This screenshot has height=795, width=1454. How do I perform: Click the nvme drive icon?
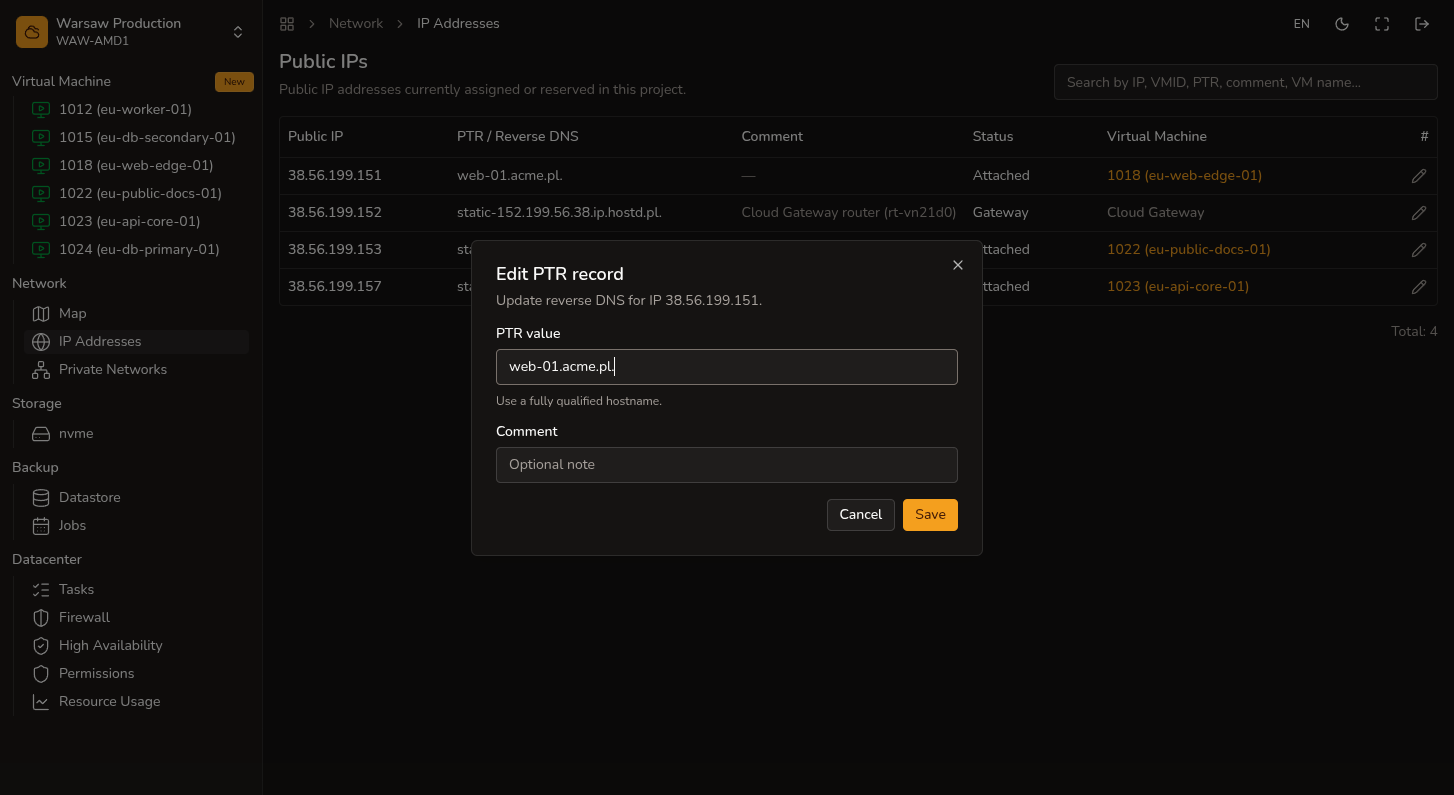tap(41, 433)
